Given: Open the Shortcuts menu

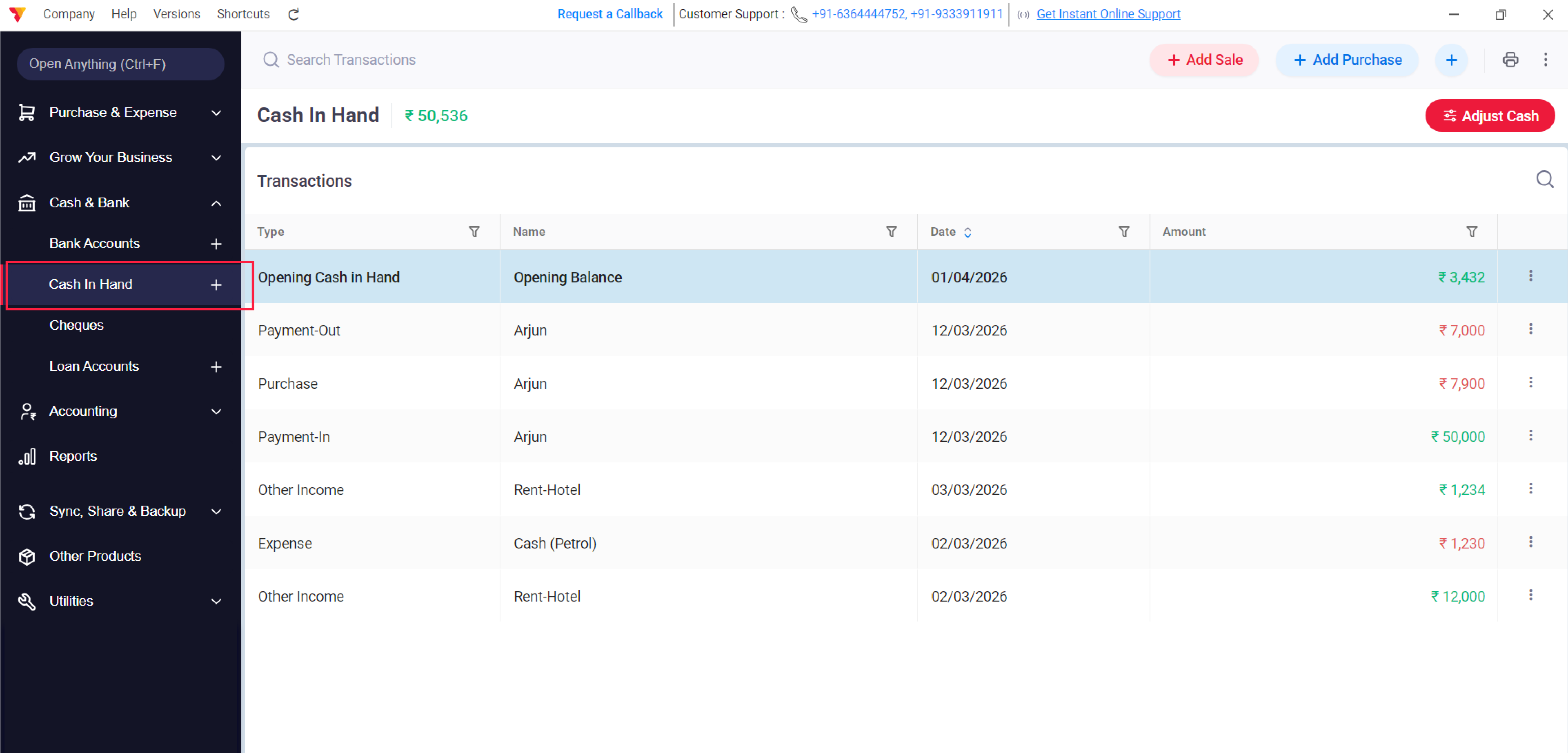Looking at the screenshot, I should pos(243,14).
